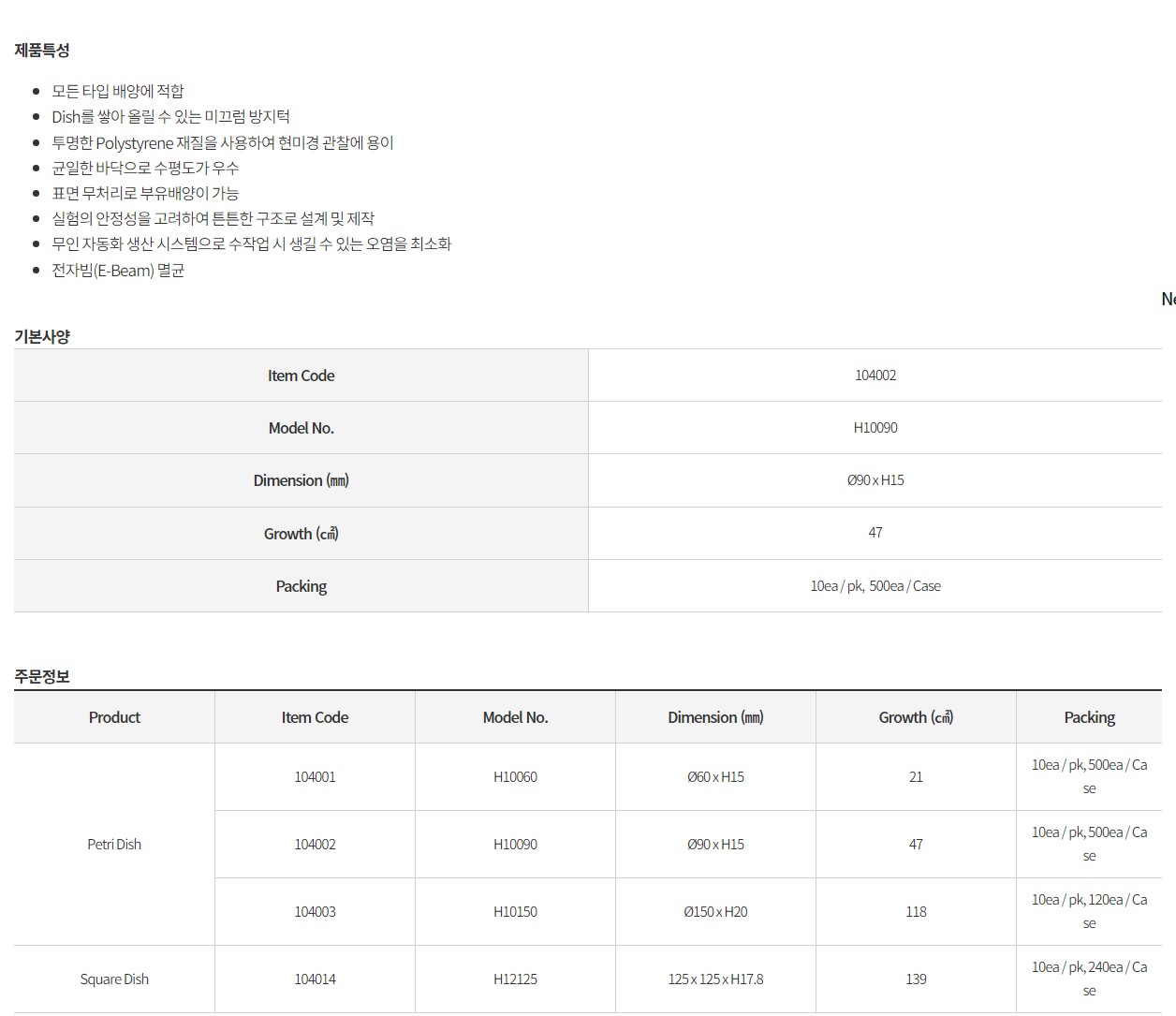Viewport: 1176px width, 1016px height.
Task: Select bullet '균일한 바닥으로 수평도가 우수'
Action: (x=145, y=168)
